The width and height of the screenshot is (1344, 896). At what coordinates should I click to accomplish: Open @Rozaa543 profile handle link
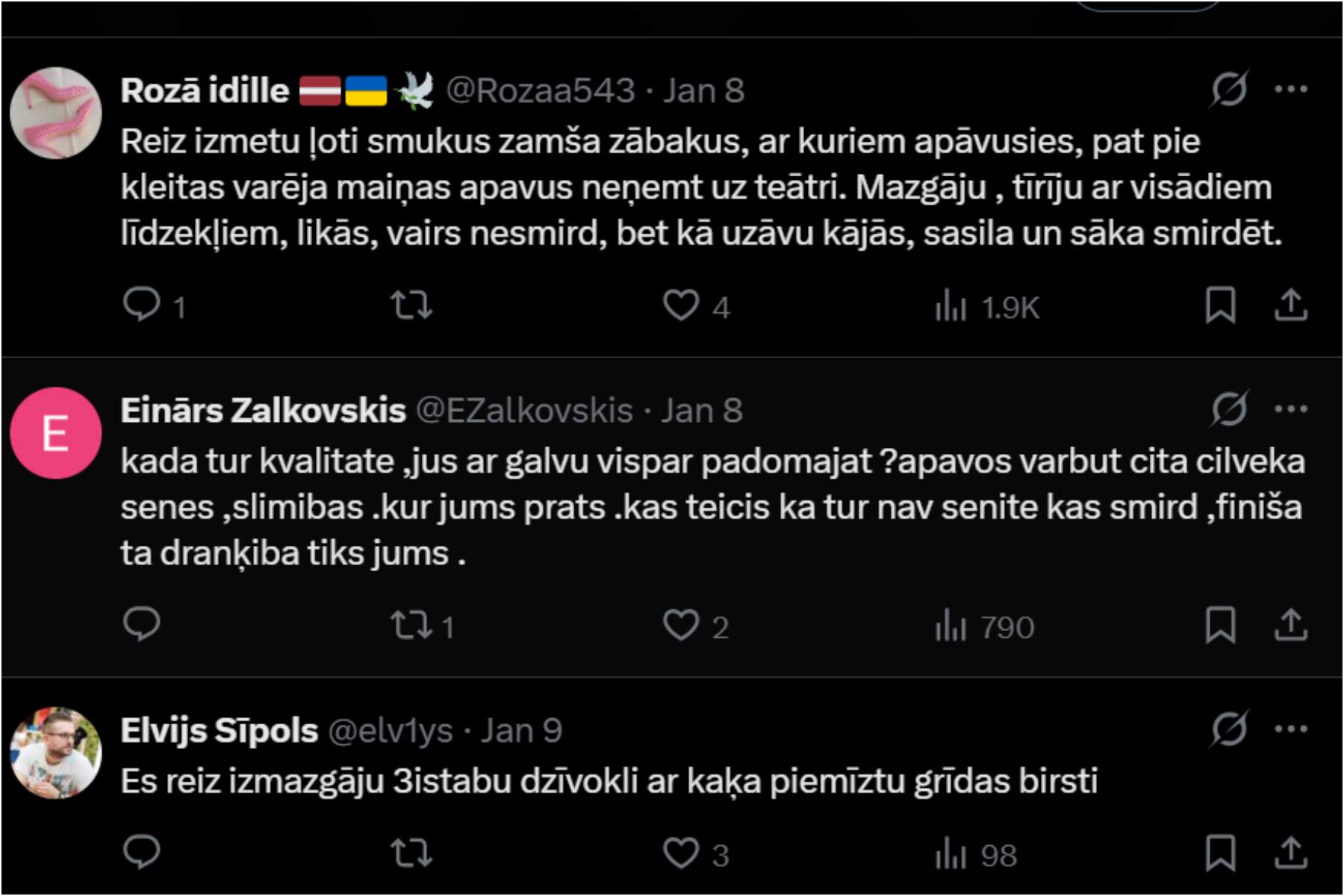click(x=540, y=91)
